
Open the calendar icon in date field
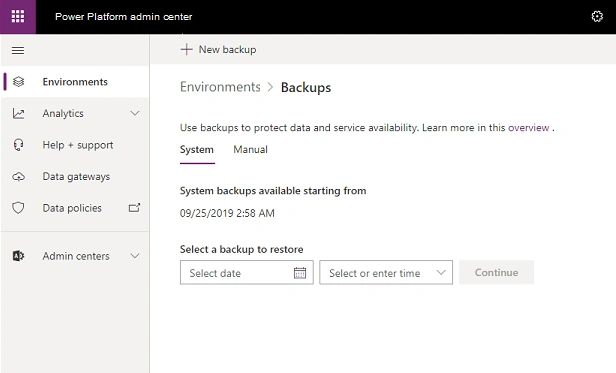(x=300, y=273)
